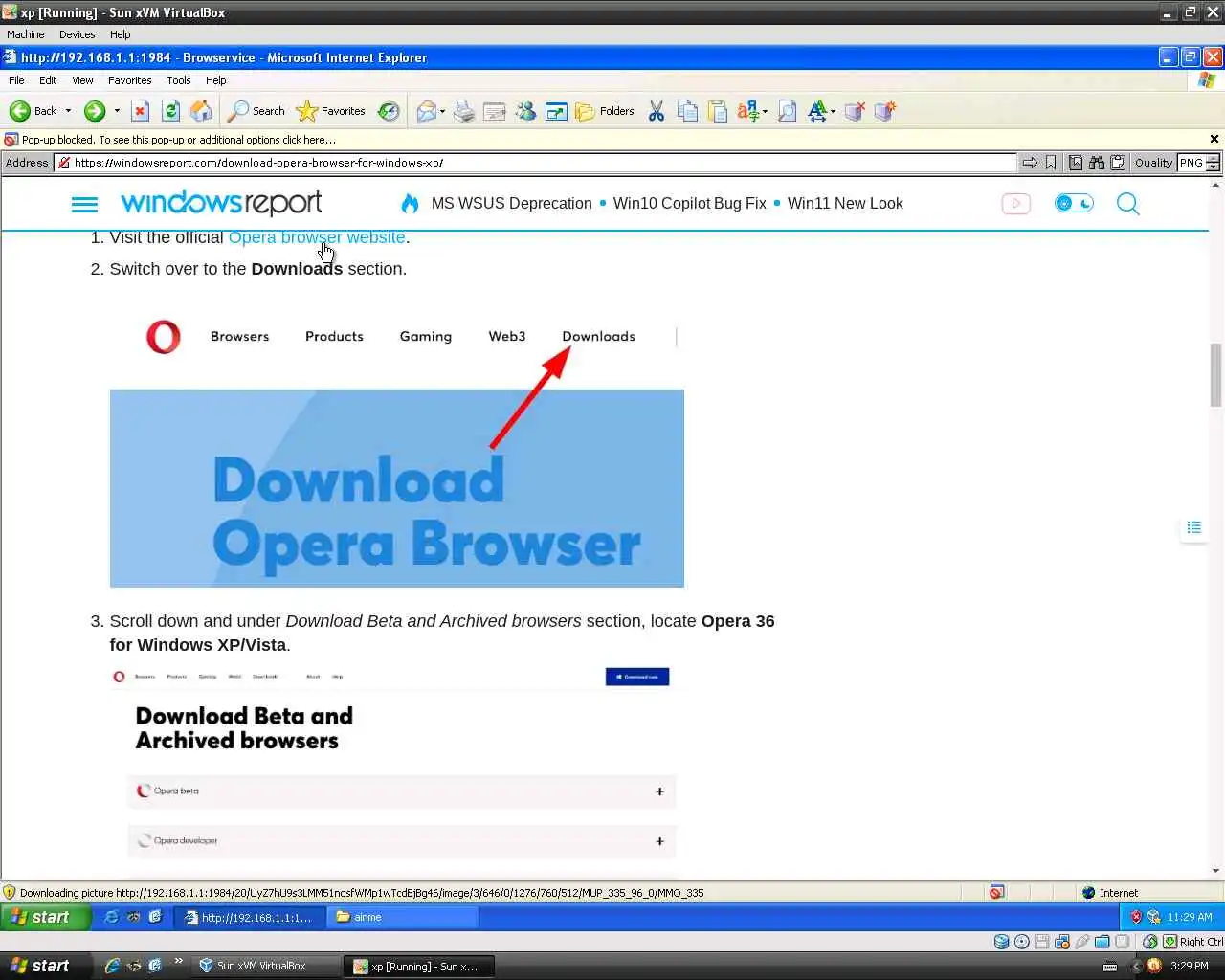1225x980 pixels.
Task: Open the Favorites menu in menu bar
Action: click(129, 80)
